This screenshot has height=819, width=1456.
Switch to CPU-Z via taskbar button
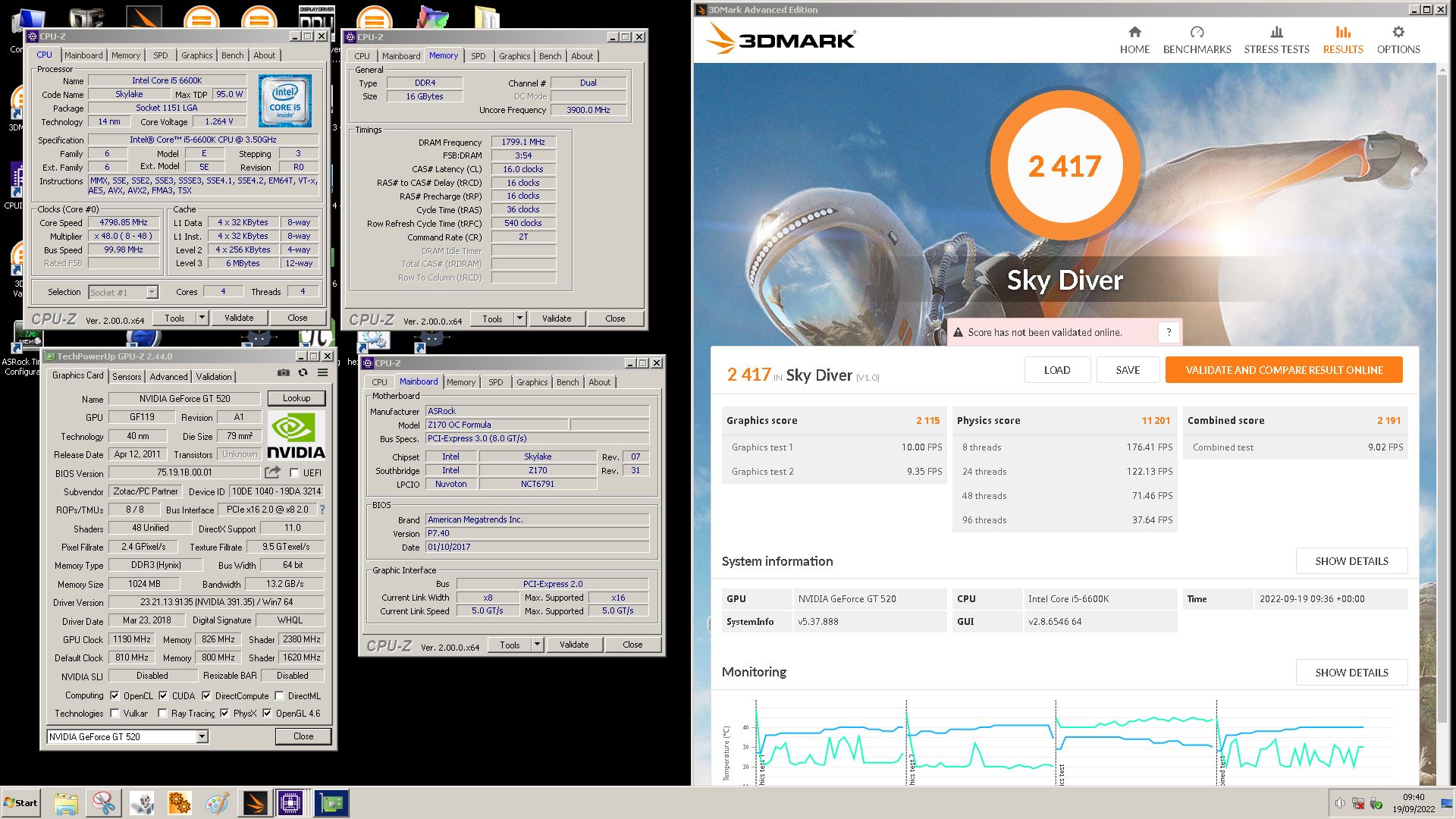[290, 802]
